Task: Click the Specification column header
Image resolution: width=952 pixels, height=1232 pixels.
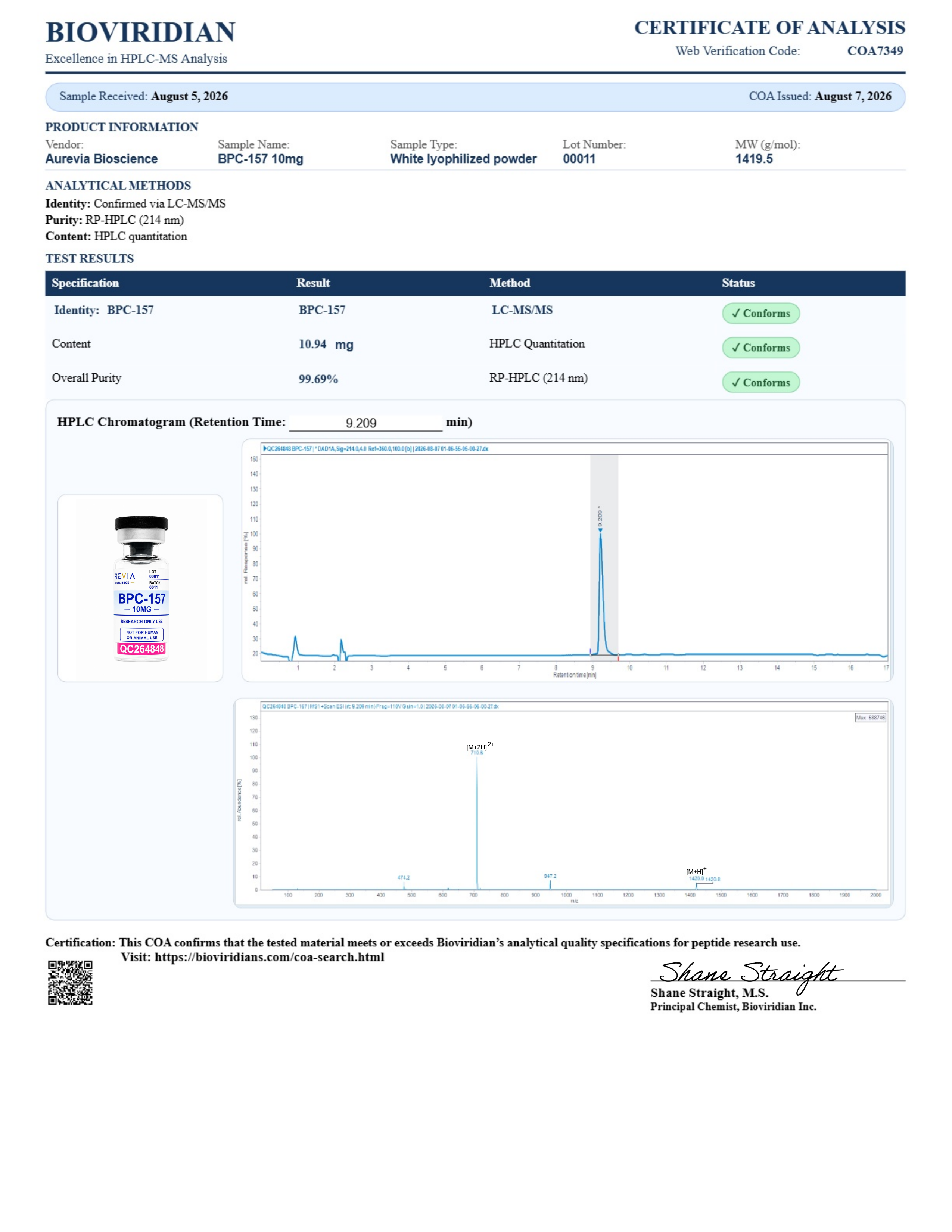Action: pos(85,283)
